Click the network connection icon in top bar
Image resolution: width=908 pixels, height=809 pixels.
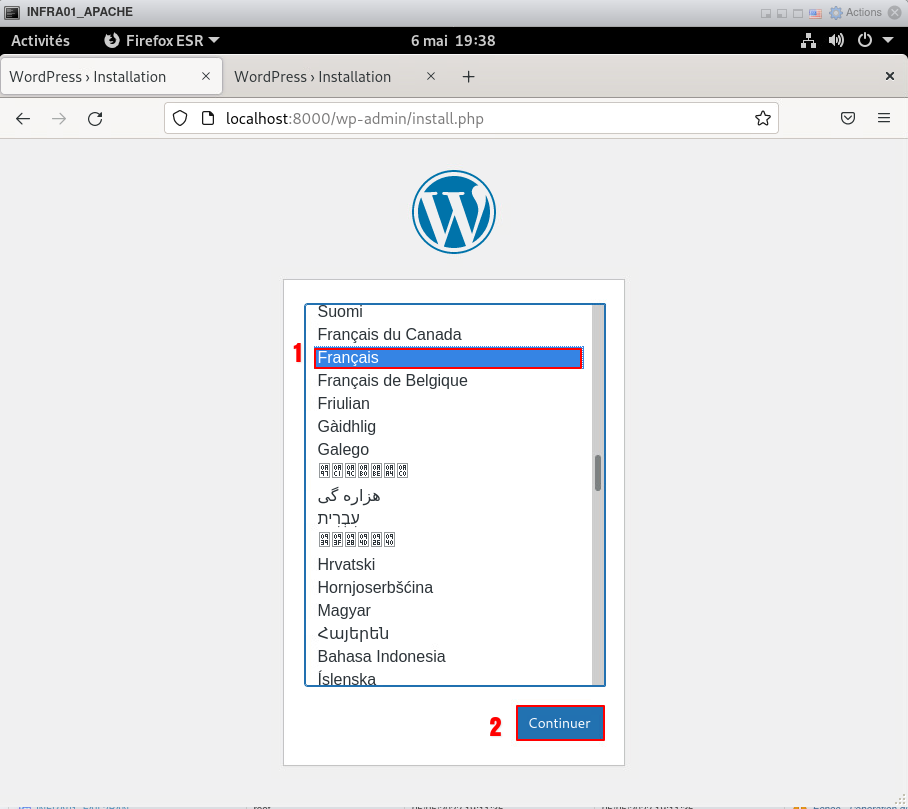(809, 41)
